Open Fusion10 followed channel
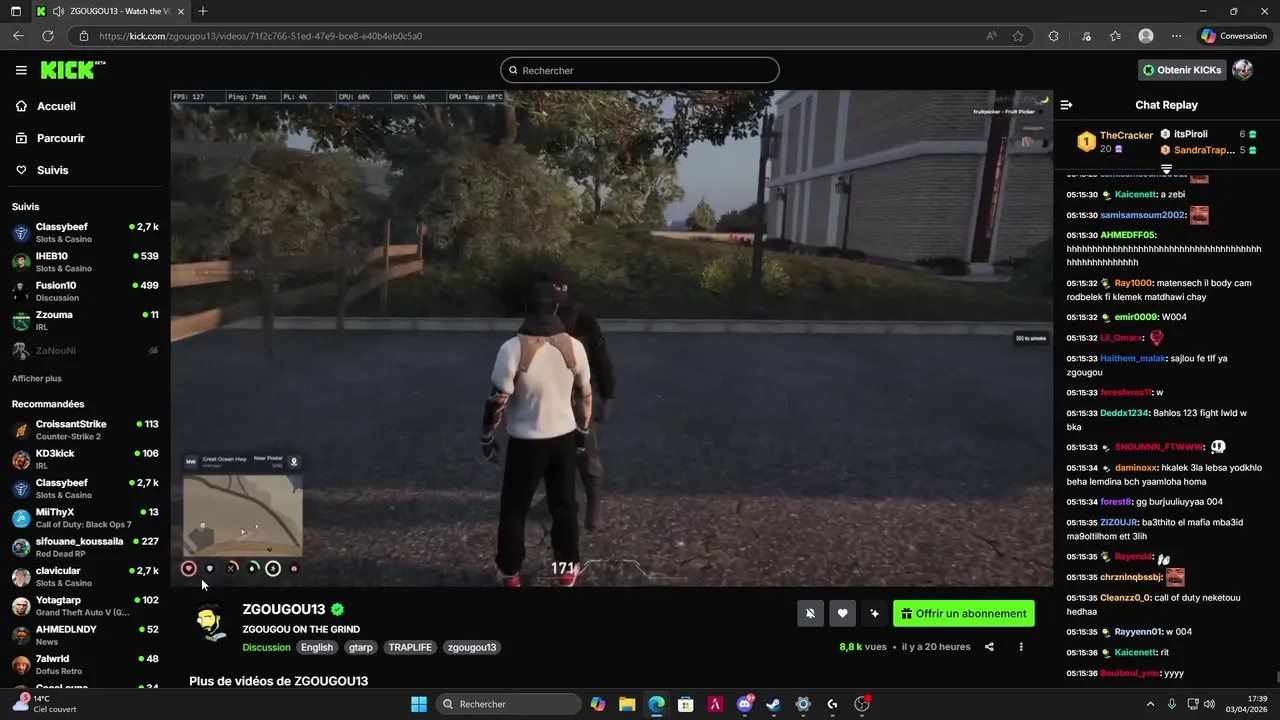 click(85, 291)
